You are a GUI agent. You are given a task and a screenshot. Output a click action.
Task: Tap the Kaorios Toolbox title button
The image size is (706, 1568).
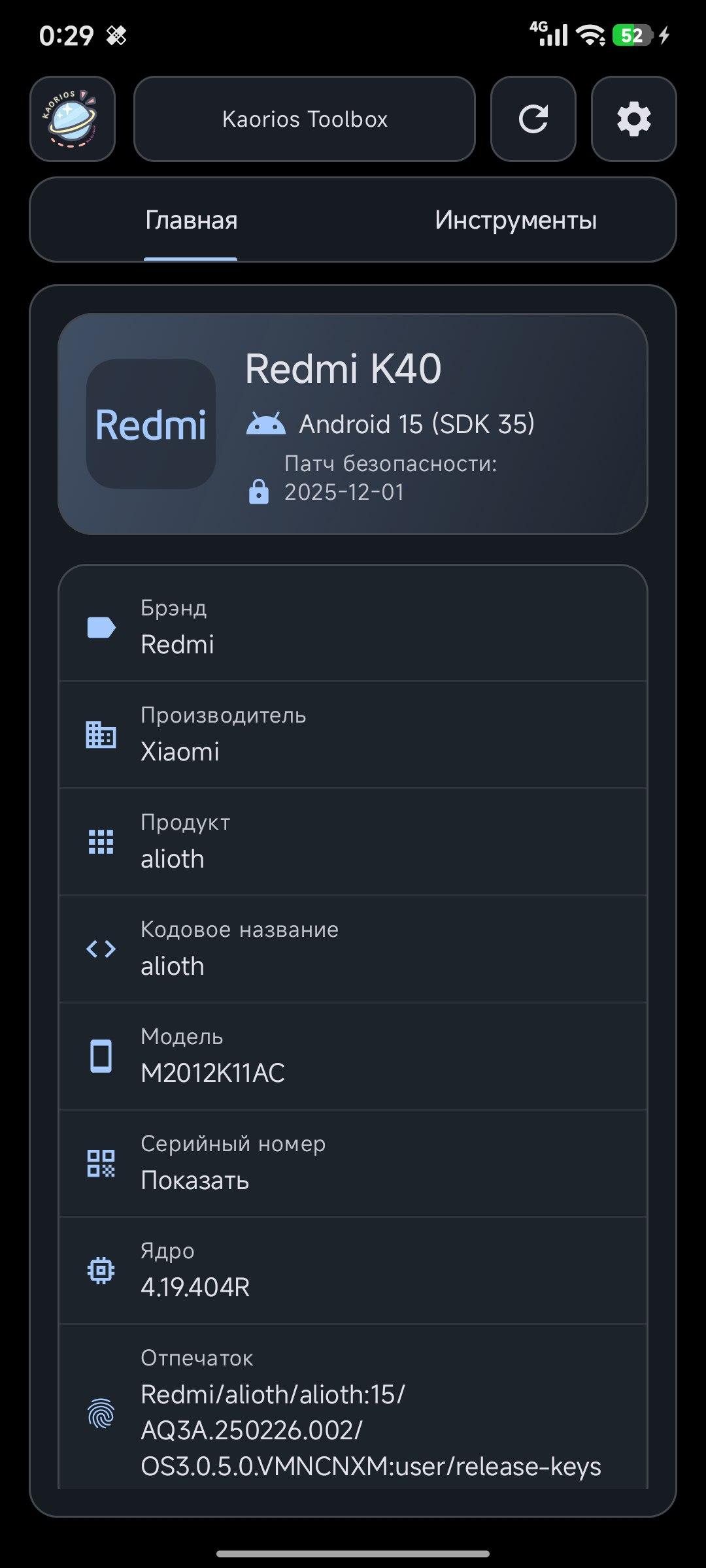pos(305,119)
